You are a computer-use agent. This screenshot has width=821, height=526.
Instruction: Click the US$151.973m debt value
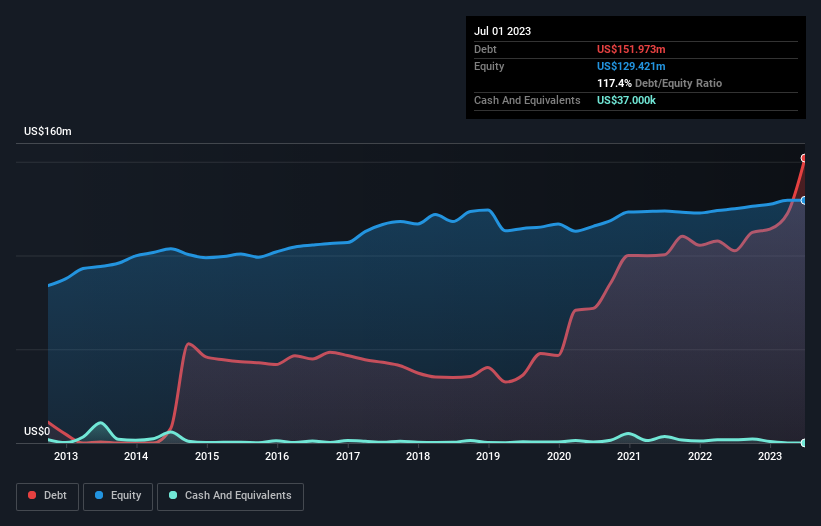631,49
